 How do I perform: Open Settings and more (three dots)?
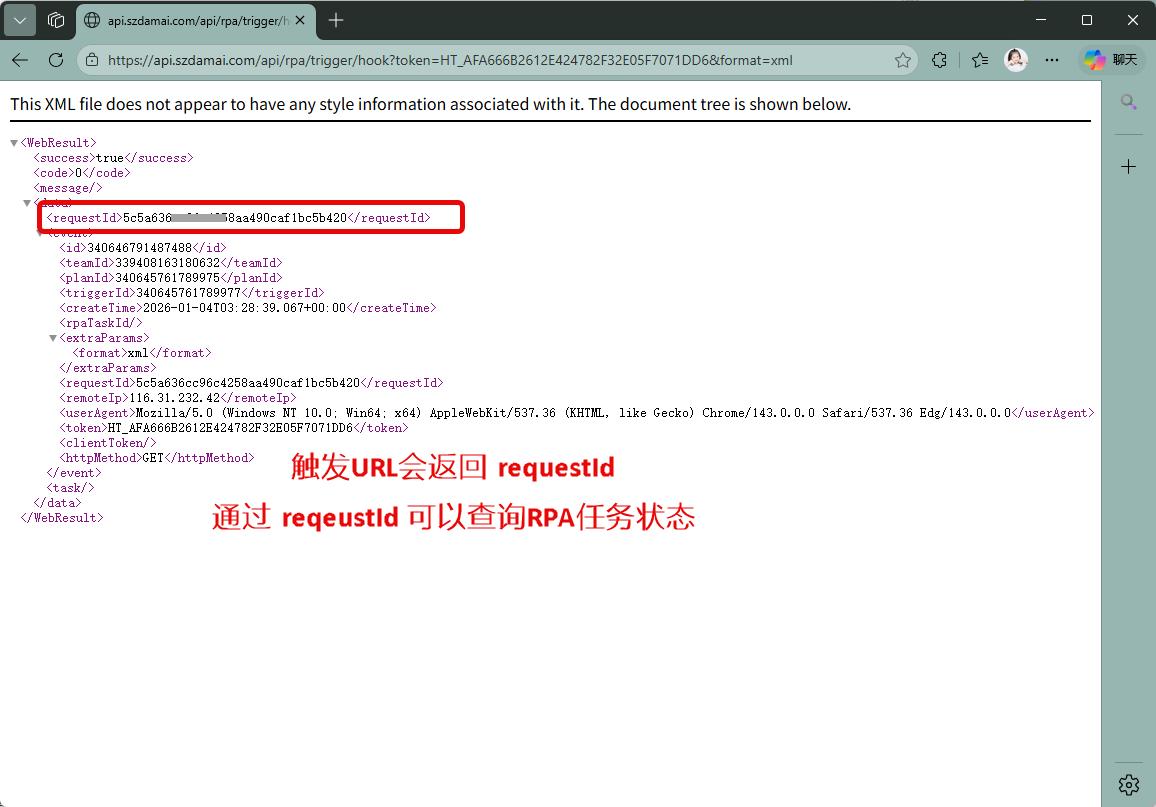click(x=1052, y=60)
